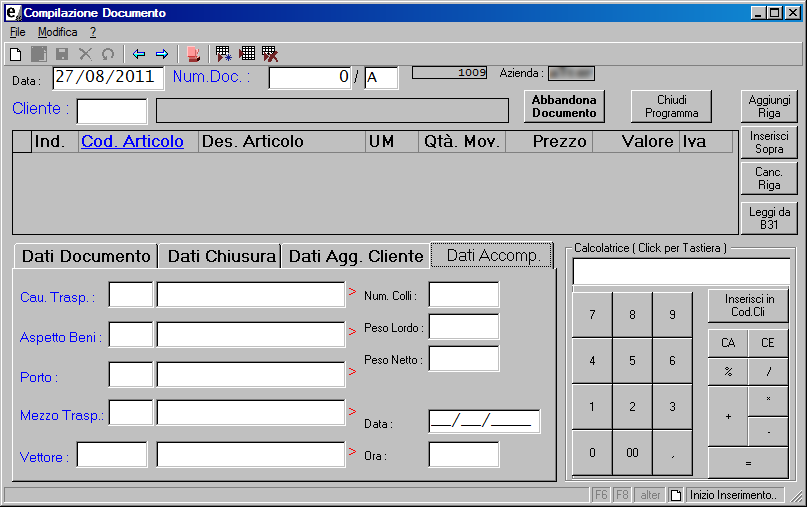Click the add grid row toolbar icon
Image resolution: width=807 pixels, height=507 pixels.
(x=224, y=54)
